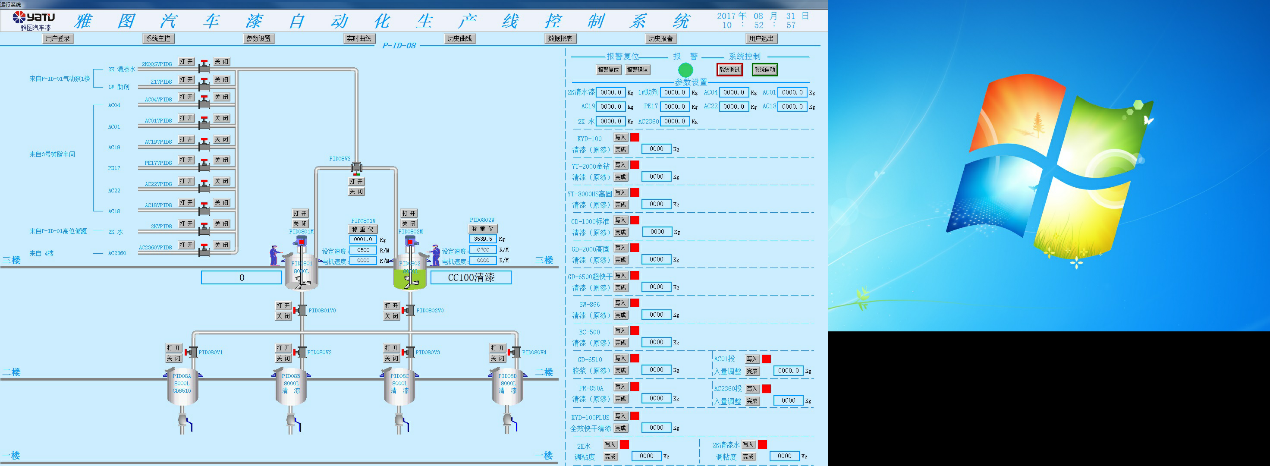Open the first navigation button under the logo
This screenshot has height=466, width=1270.
(x=58, y=39)
